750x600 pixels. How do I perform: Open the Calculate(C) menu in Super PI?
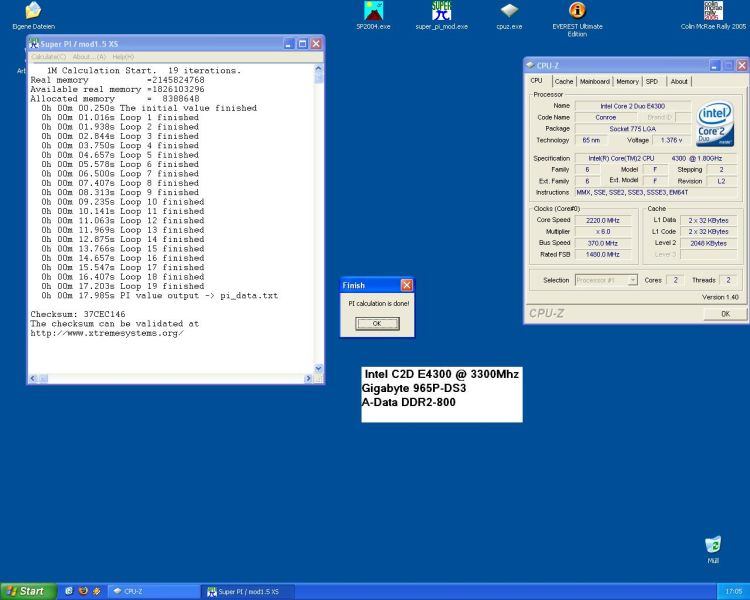(49, 57)
